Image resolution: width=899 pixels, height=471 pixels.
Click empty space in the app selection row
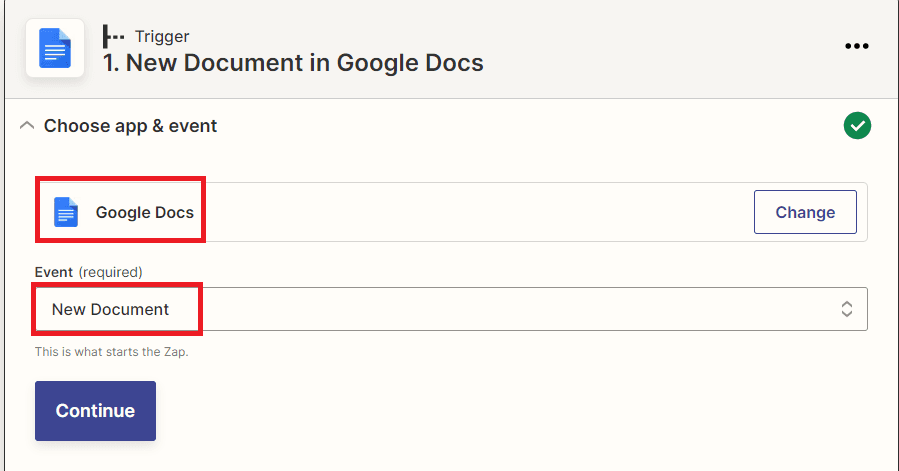pos(470,212)
